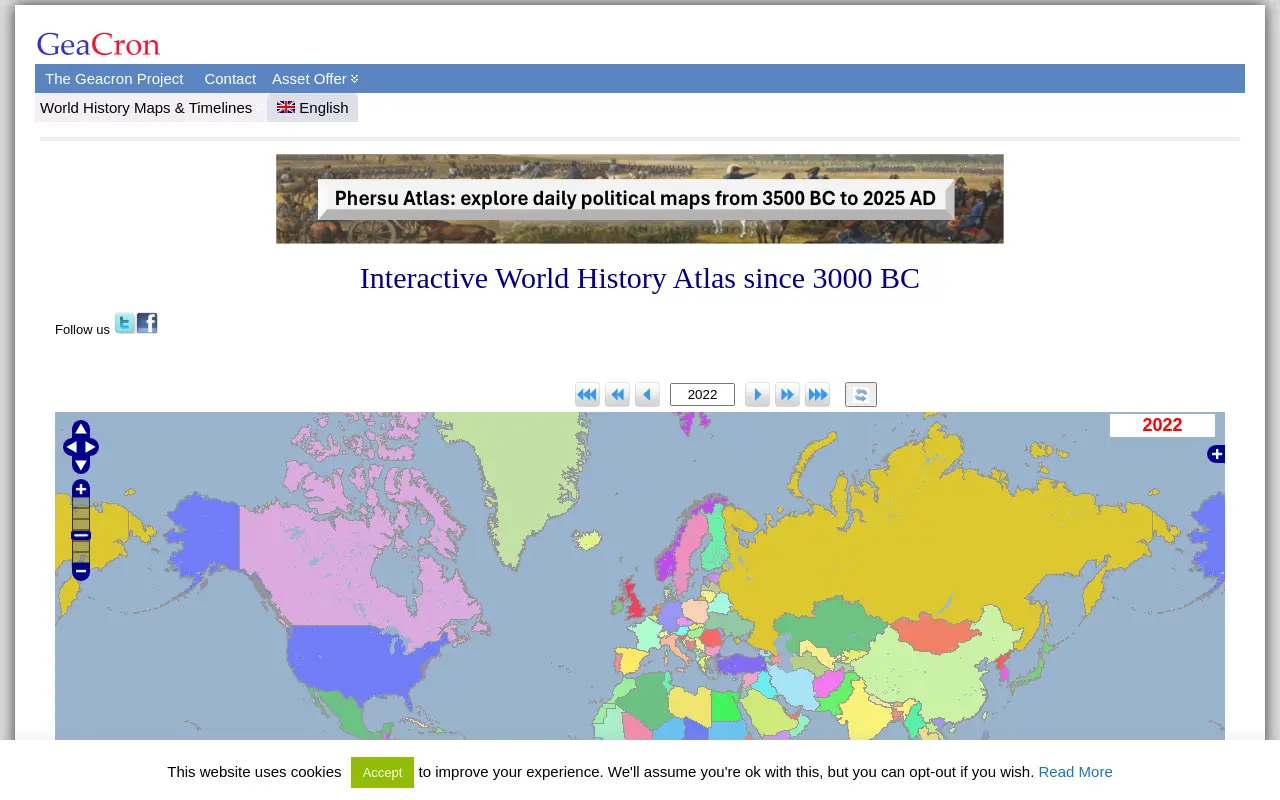
Task: Jump back with the triple rewind arrows
Action: [x=587, y=395]
